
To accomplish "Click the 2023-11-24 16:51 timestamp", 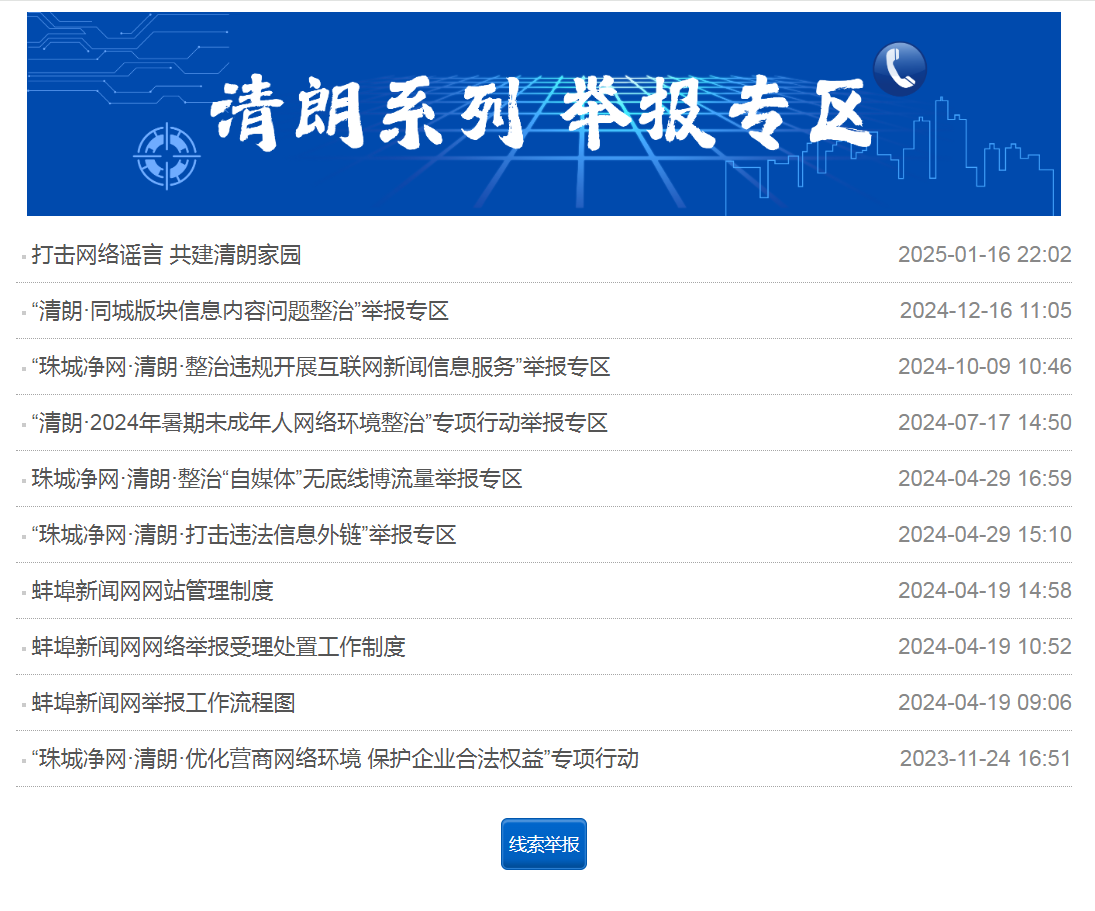I will pos(985,759).
